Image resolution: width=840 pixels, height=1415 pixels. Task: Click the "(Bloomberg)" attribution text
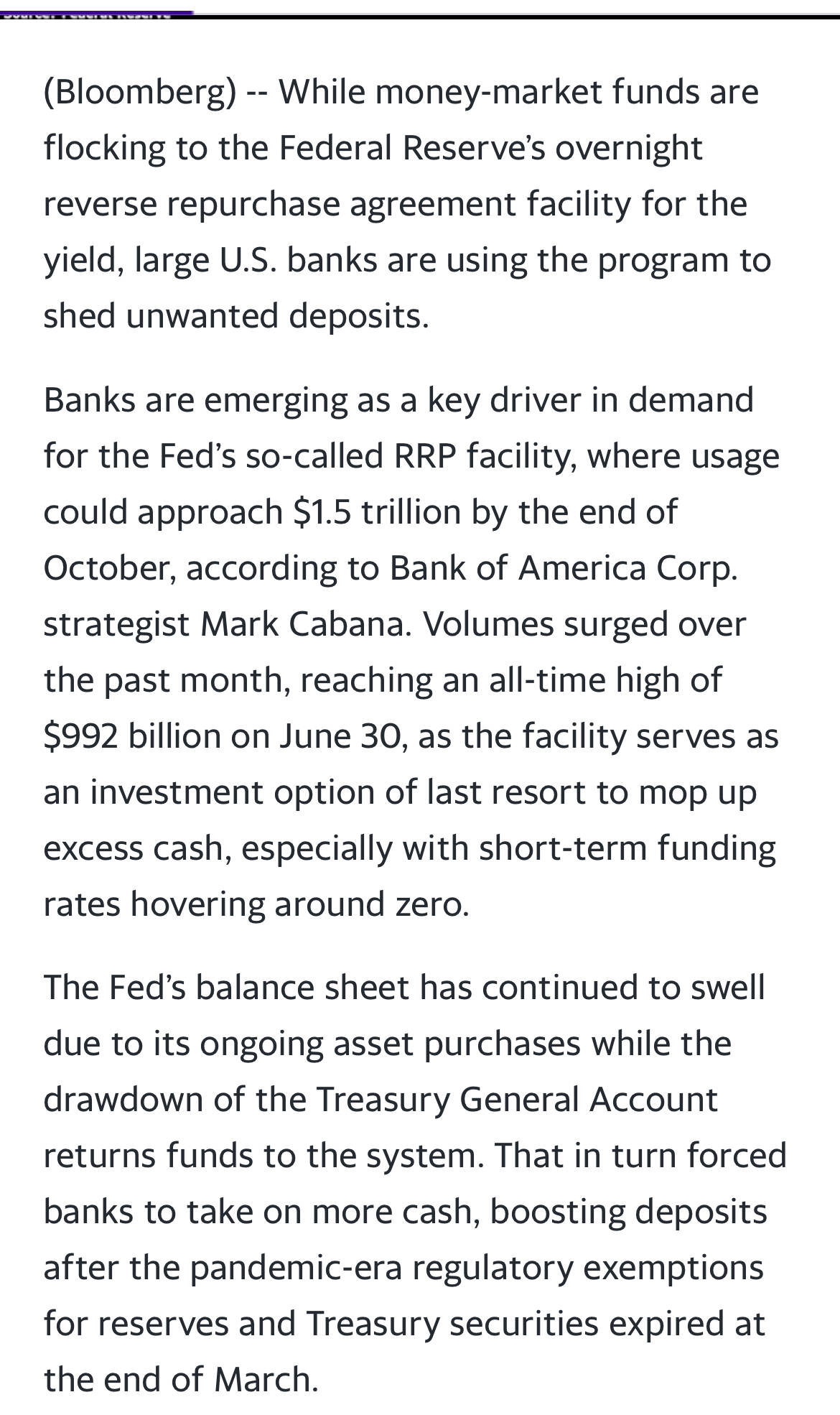[x=139, y=93]
